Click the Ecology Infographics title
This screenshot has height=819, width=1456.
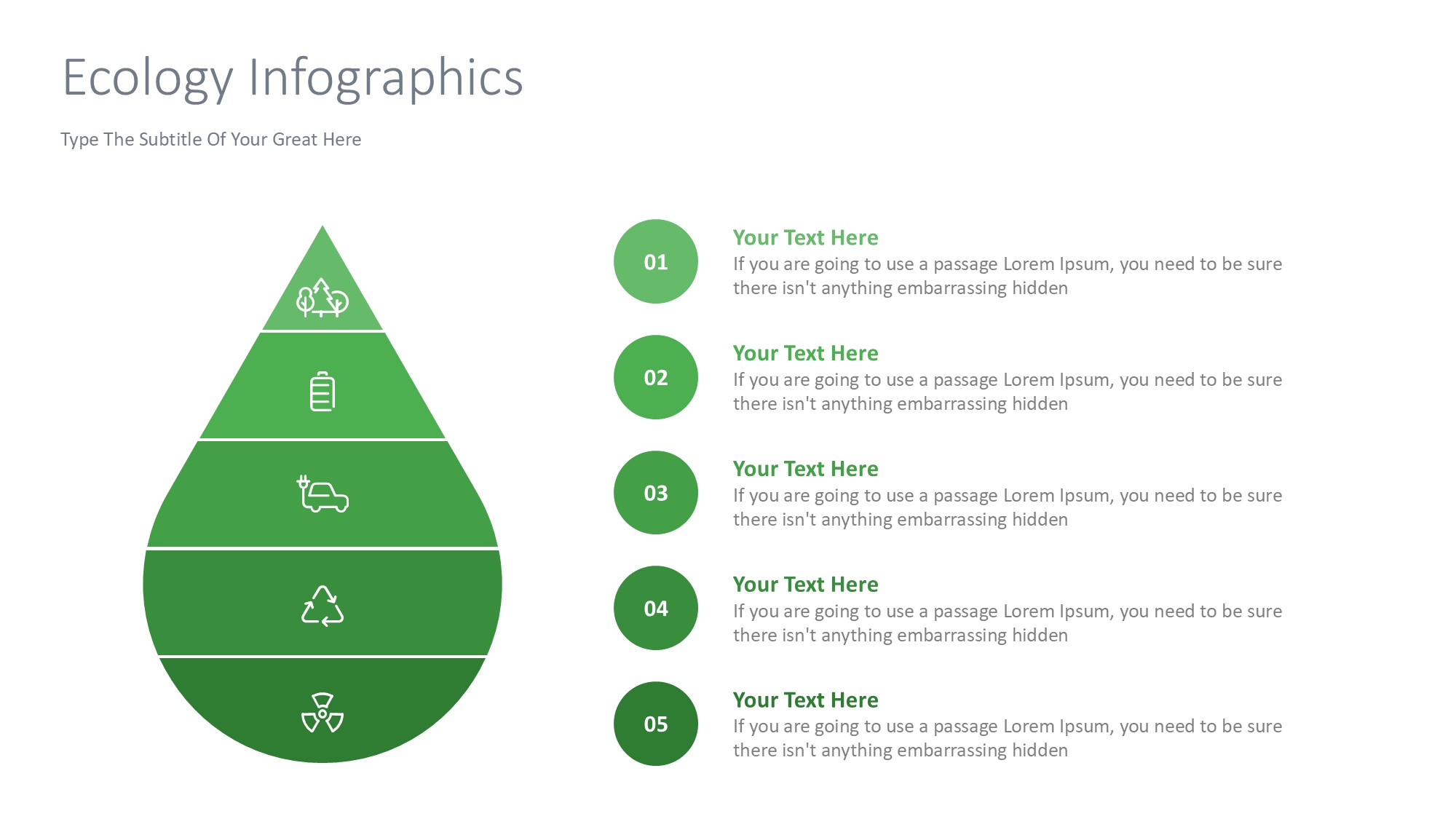pyautogui.click(x=293, y=77)
